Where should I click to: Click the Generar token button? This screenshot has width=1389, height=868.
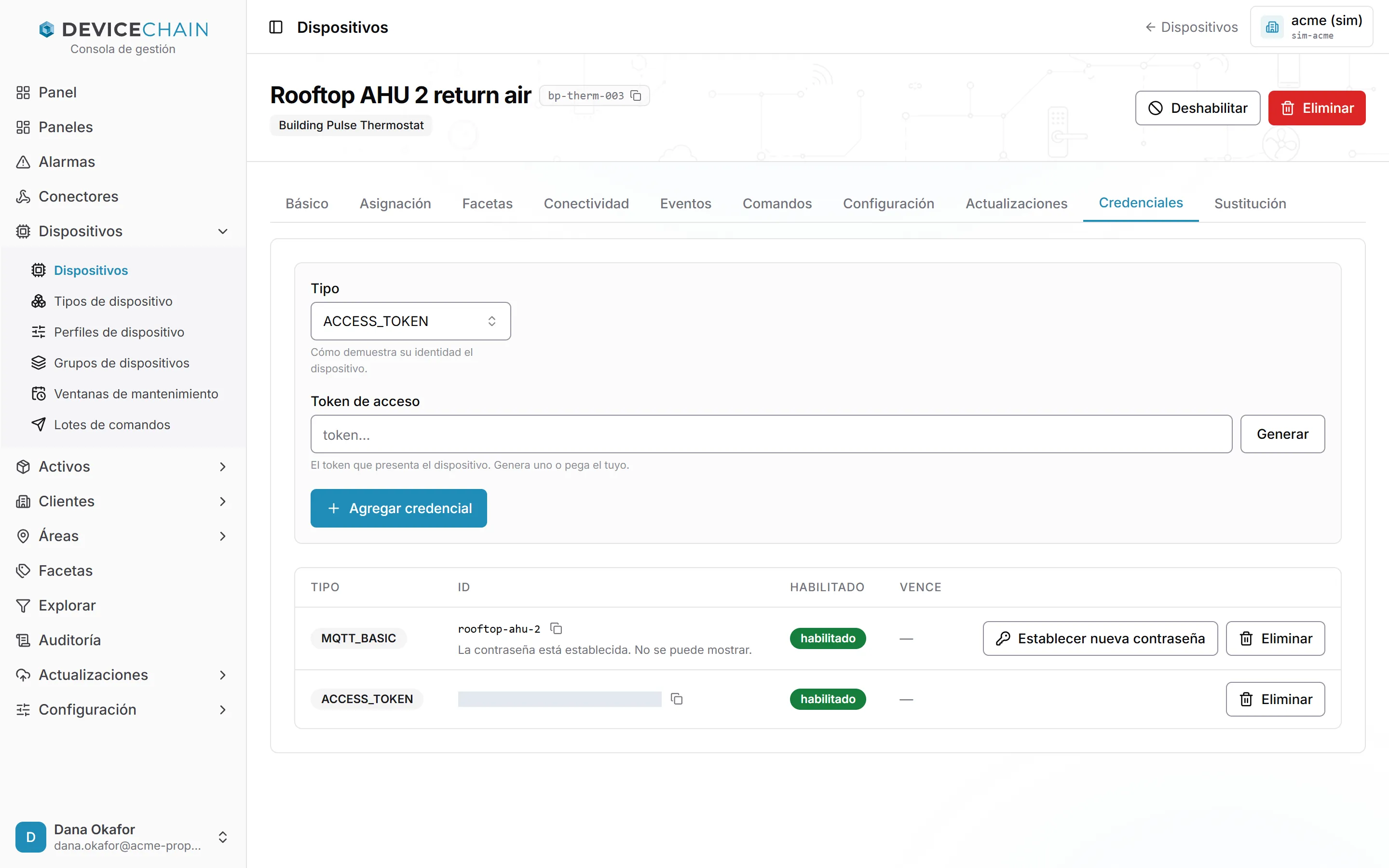(x=1282, y=434)
